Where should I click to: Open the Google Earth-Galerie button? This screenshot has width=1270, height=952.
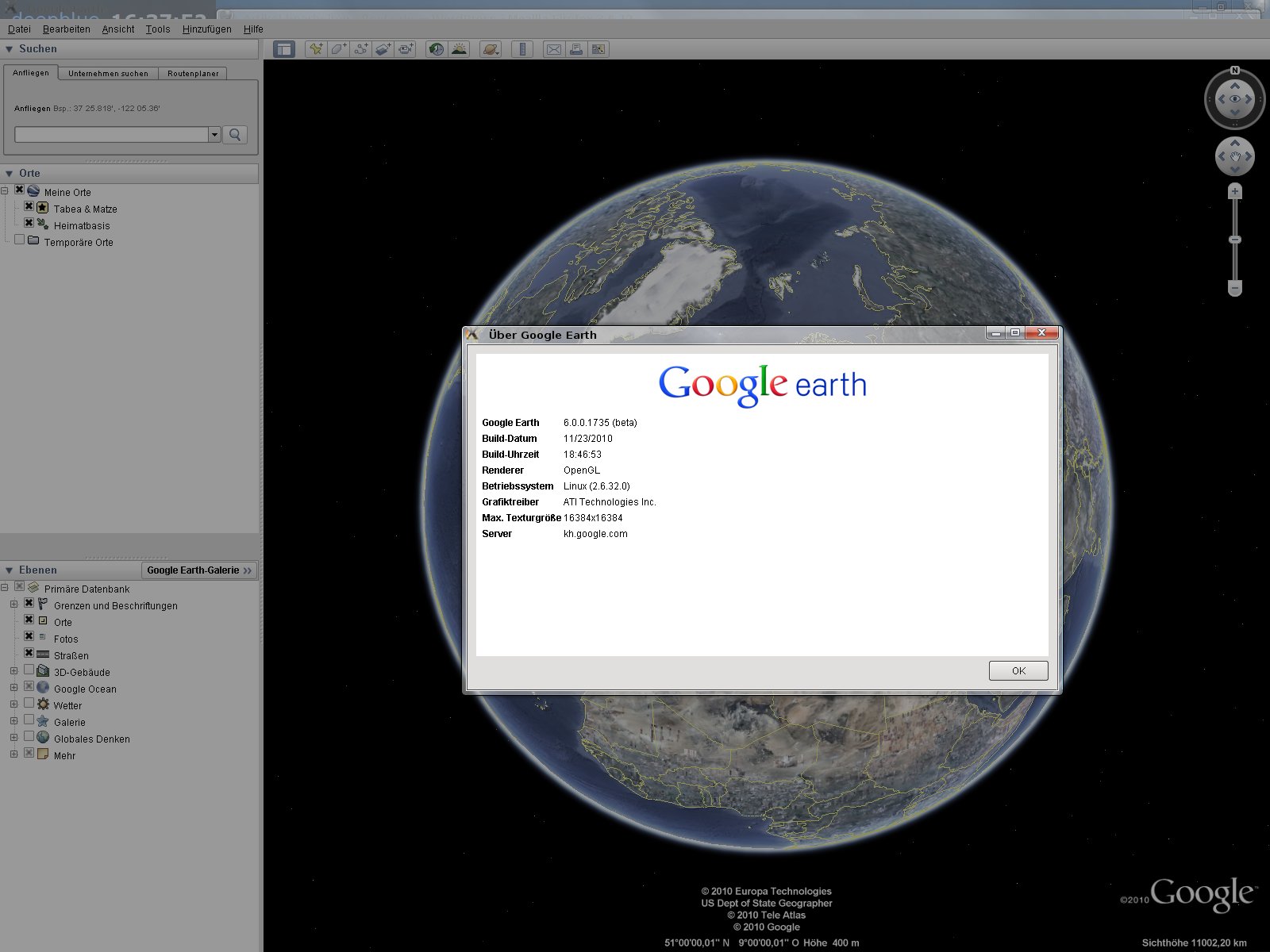(199, 570)
